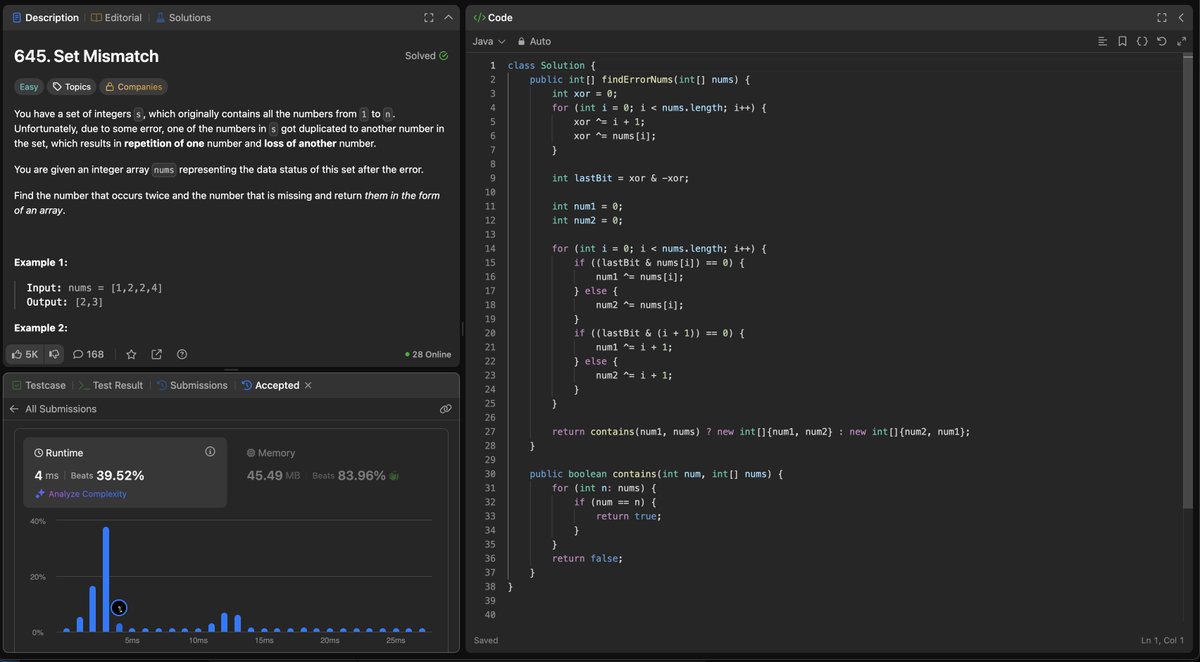Format the code with align icon
The height and width of the screenshot is (662, 1200).
1102,41
